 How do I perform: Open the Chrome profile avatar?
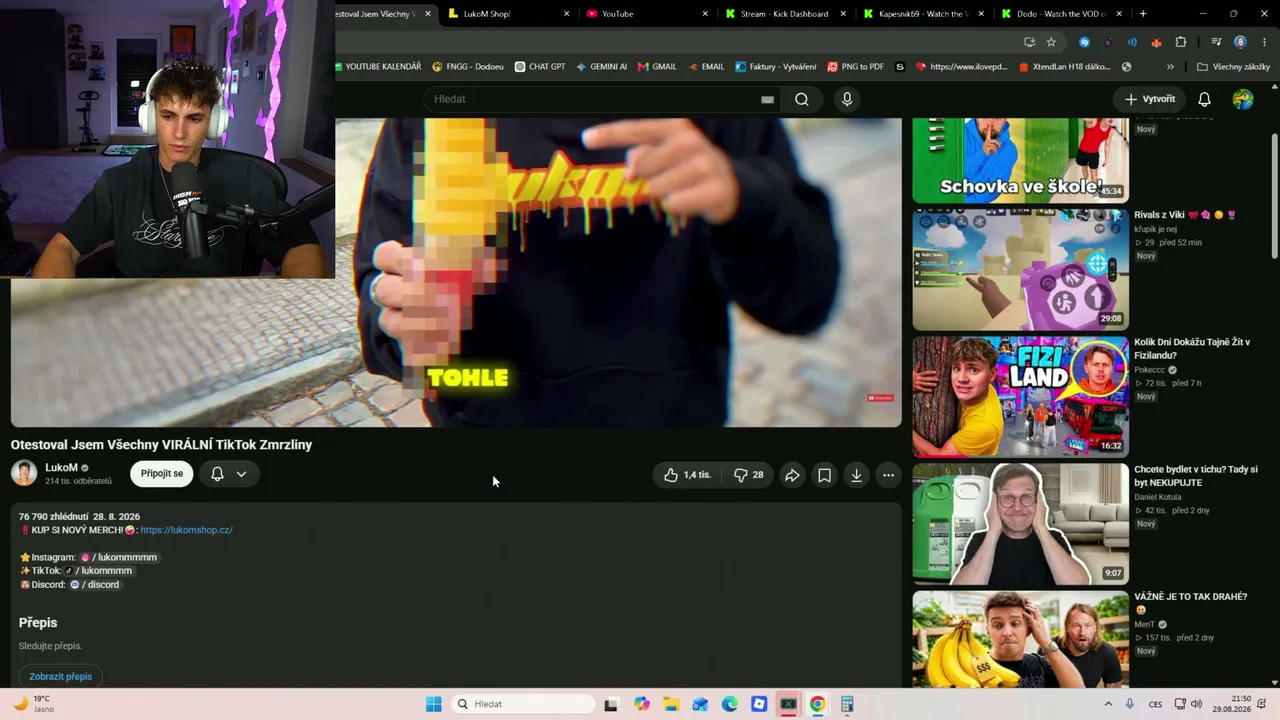1240,42
